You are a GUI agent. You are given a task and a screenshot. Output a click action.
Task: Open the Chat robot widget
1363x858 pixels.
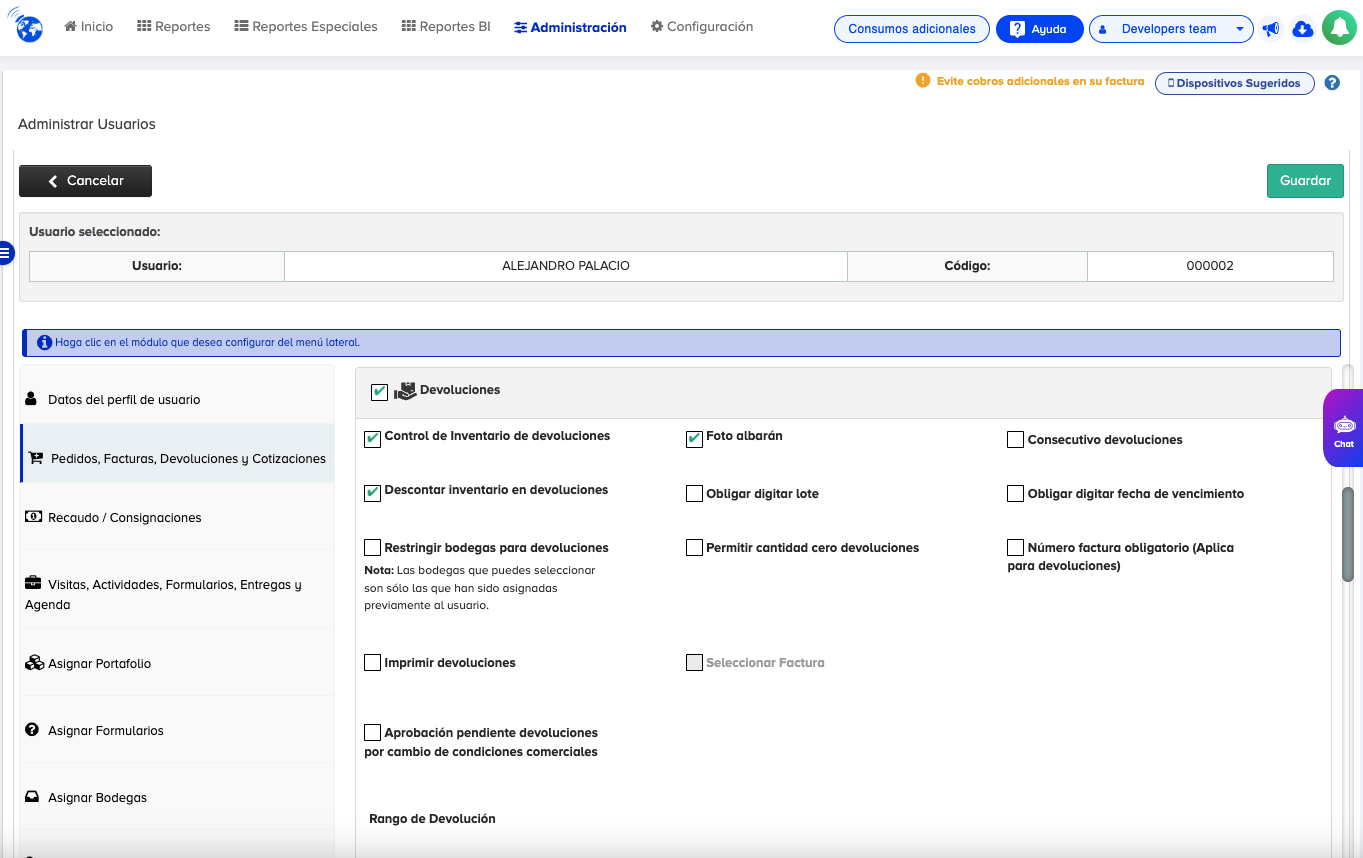[1343, 429]
